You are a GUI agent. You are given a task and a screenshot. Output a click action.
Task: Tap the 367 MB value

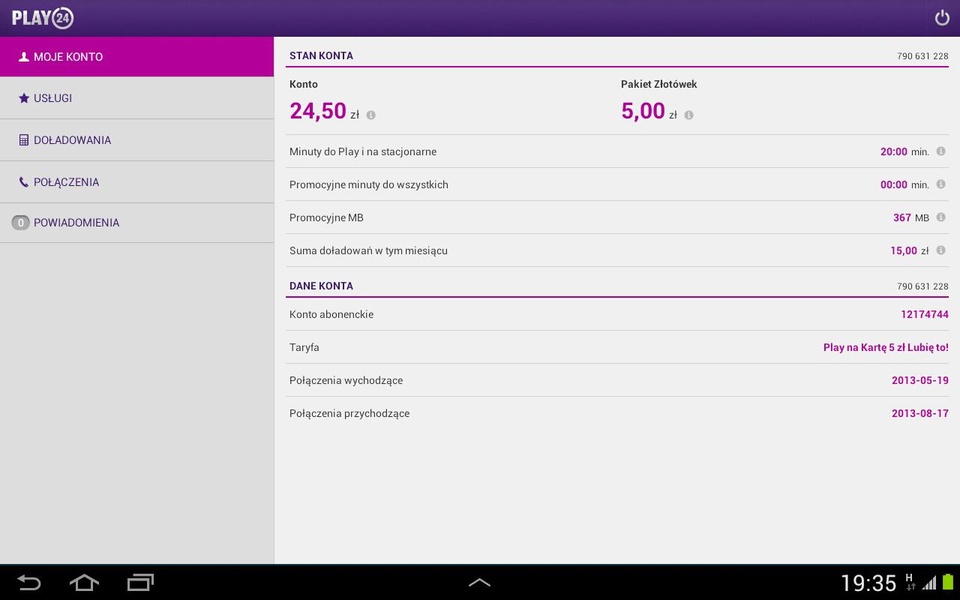[x=902, y=218]
